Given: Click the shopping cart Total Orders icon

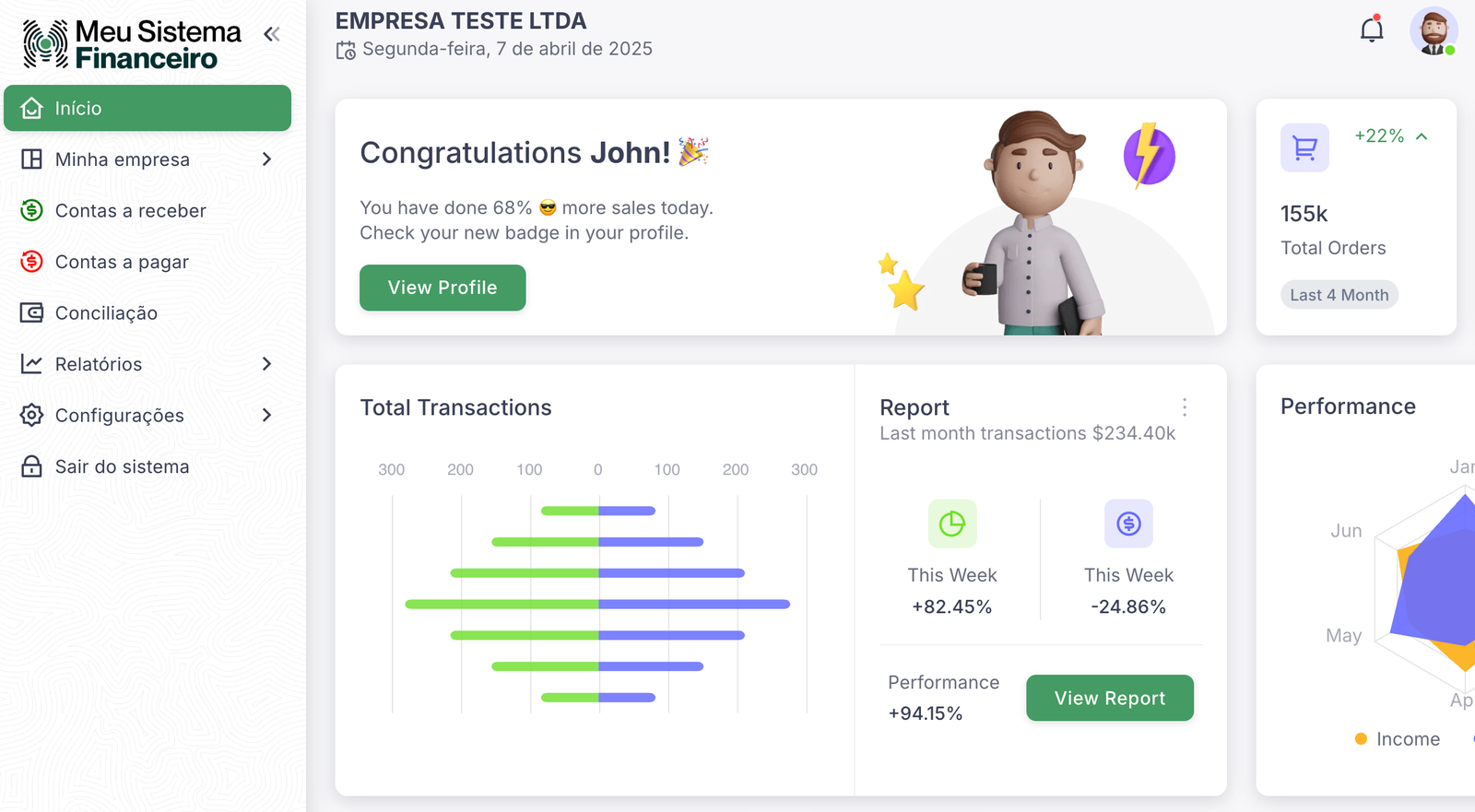Looking at the screenshot, I should tap(1304, 147).
